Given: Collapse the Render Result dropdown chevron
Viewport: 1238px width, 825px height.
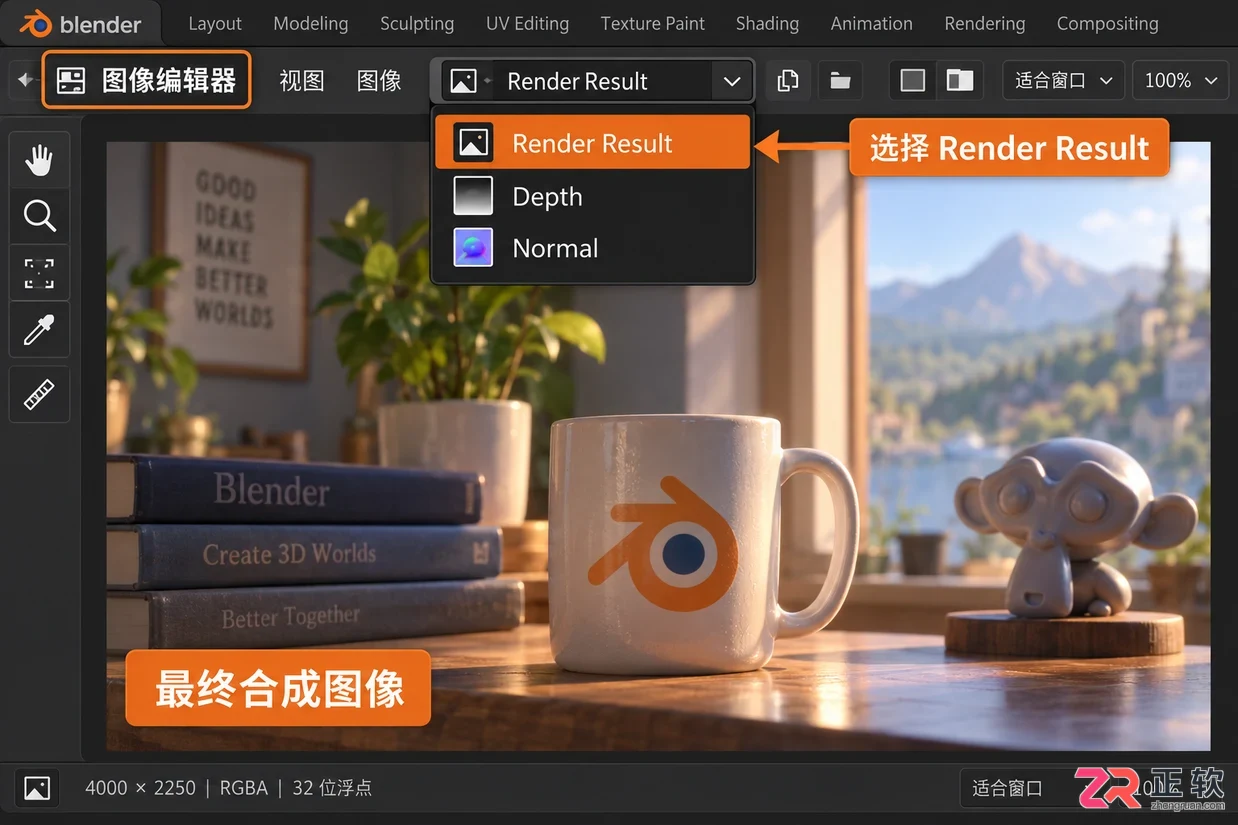Looking at the screenshot, I should click(732, 81).
